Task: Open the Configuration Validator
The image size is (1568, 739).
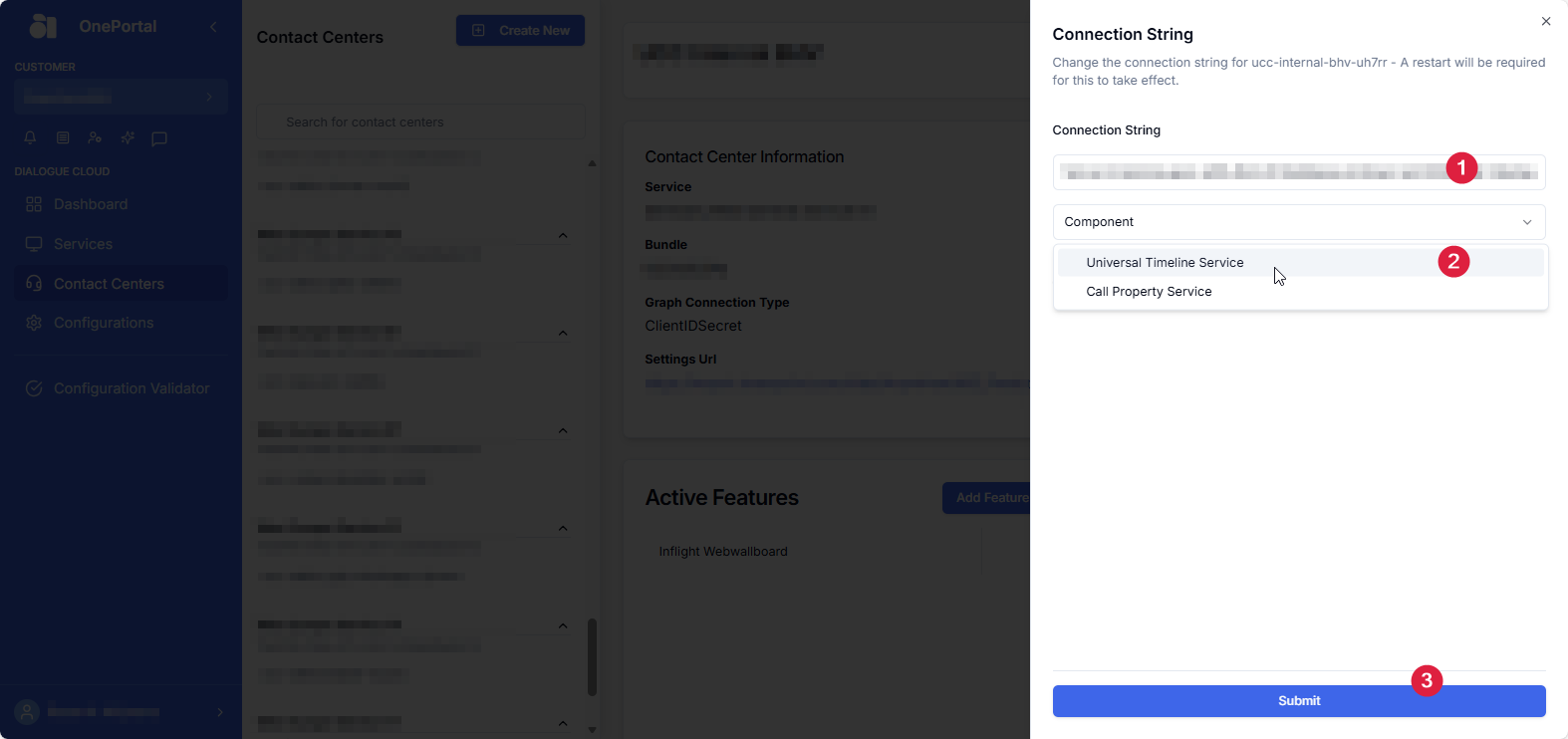Action: tap(131, 388)
